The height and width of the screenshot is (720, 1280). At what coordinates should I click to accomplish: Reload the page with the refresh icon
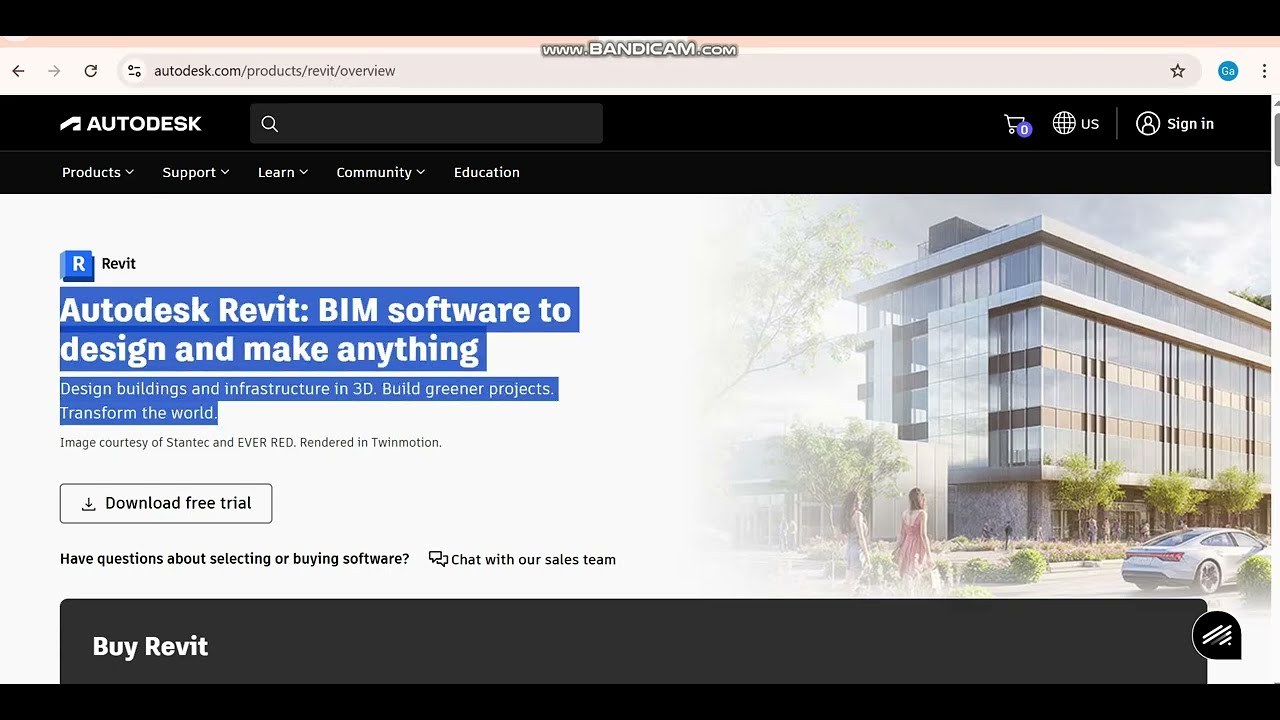91,71
